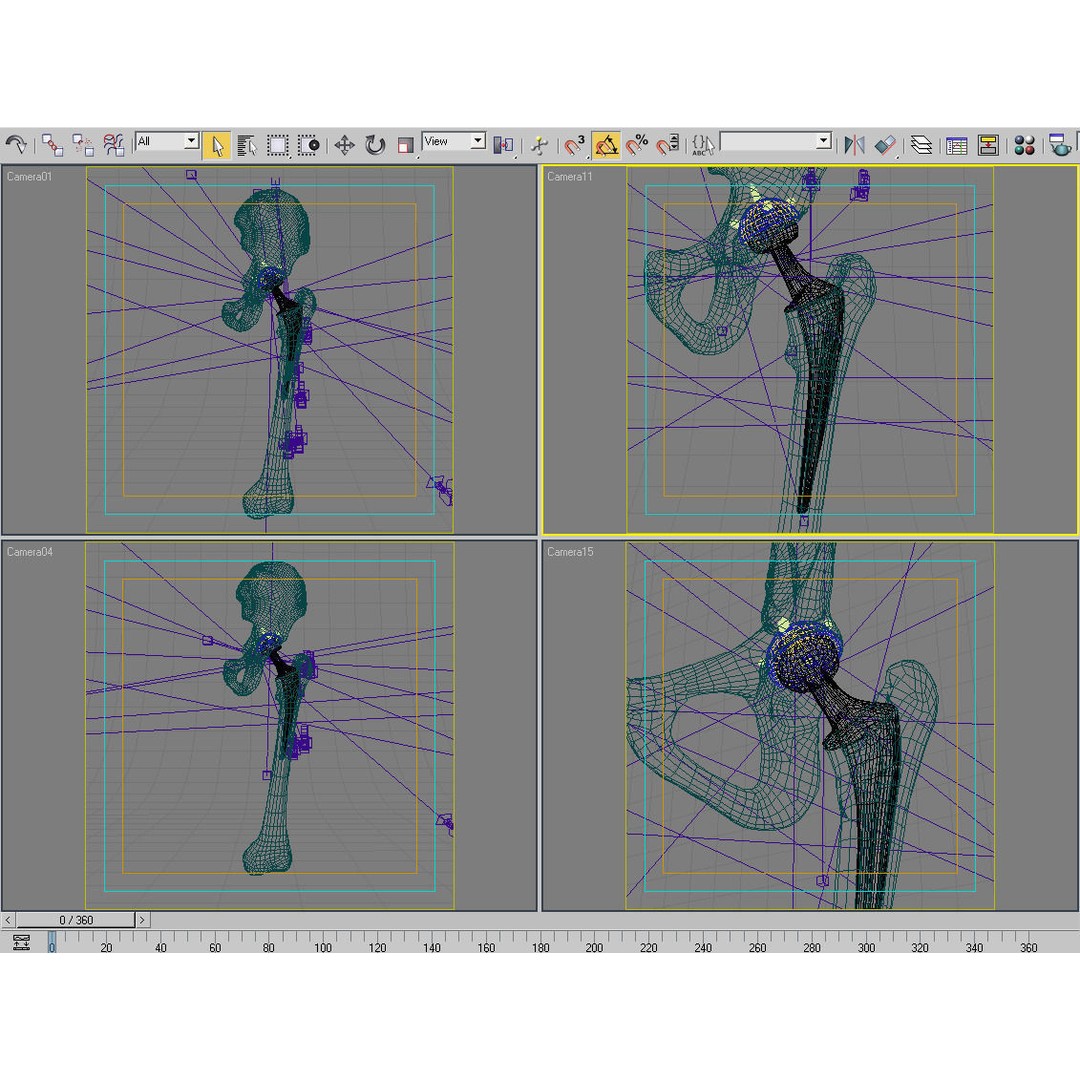Open the Curve Editor icon
This screenshot has width=1080, height=1080.
click(957, 145)
